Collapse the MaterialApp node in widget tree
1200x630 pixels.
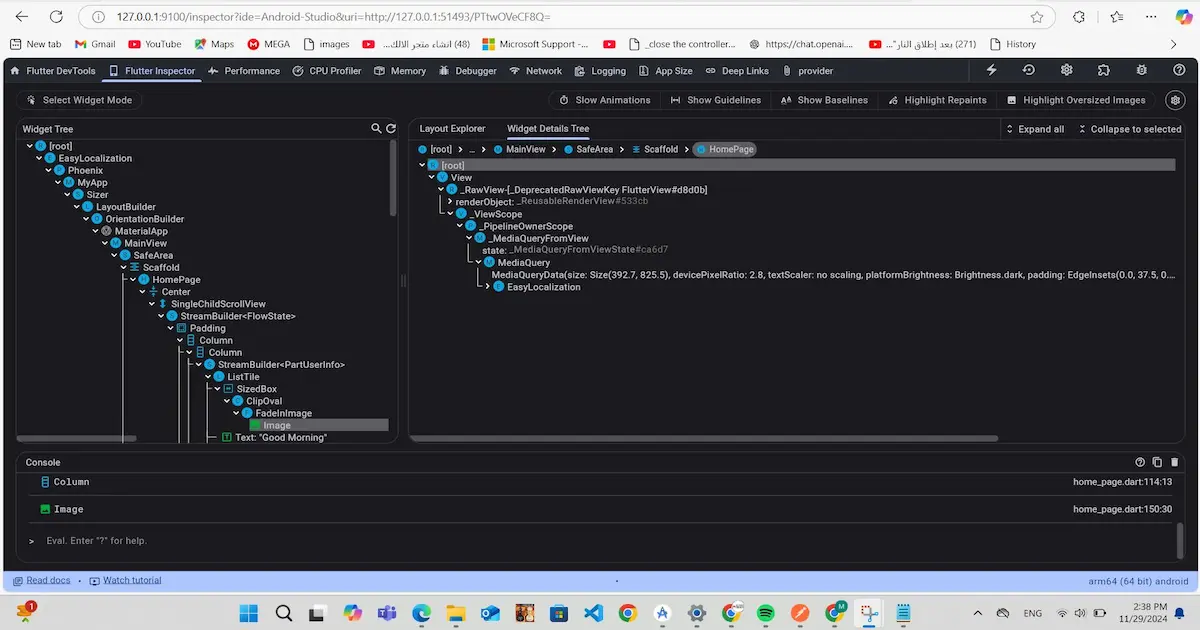point(95,231)
